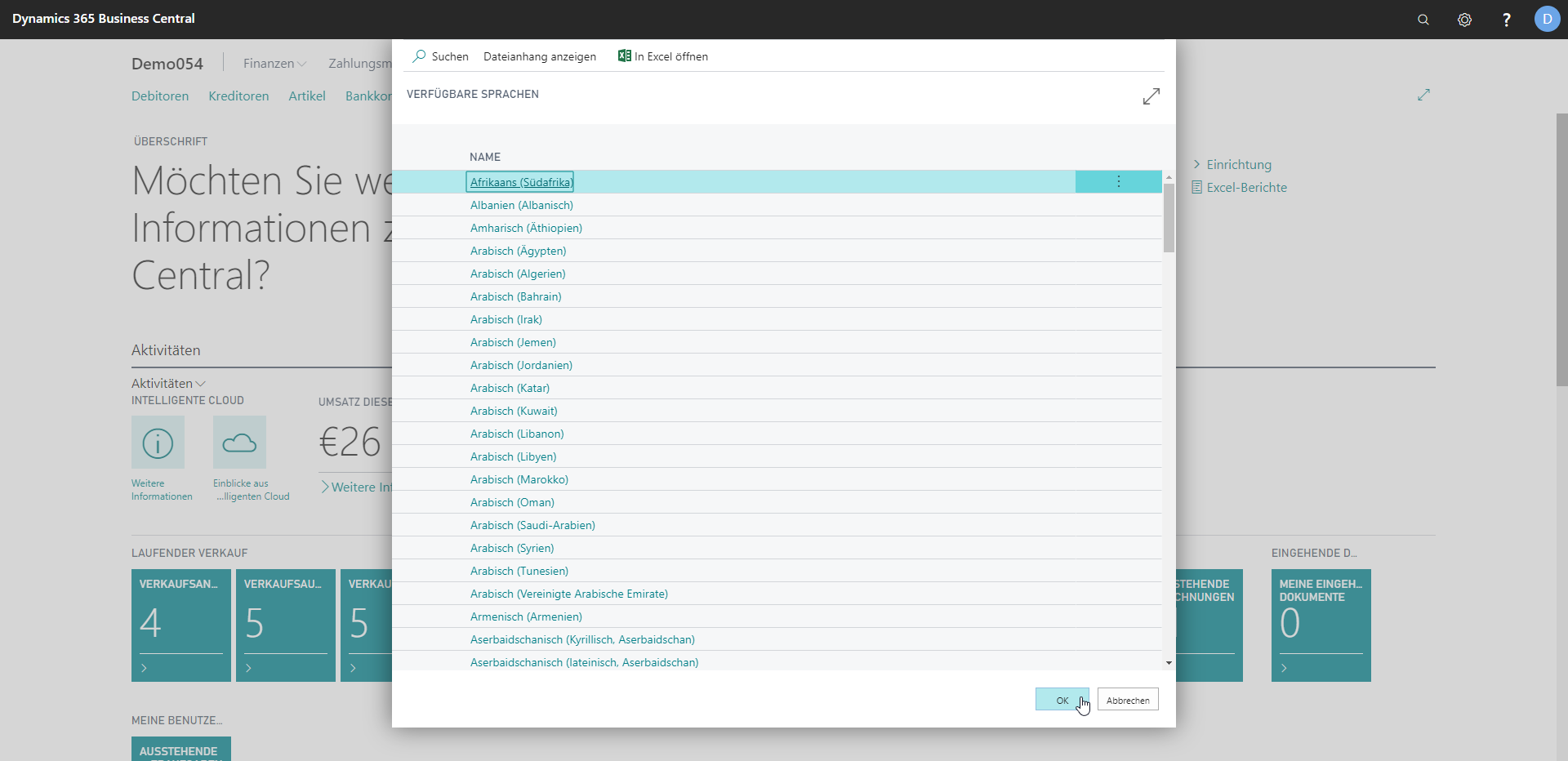Click the Suchen search icon in dialog

tap(420, 56)
